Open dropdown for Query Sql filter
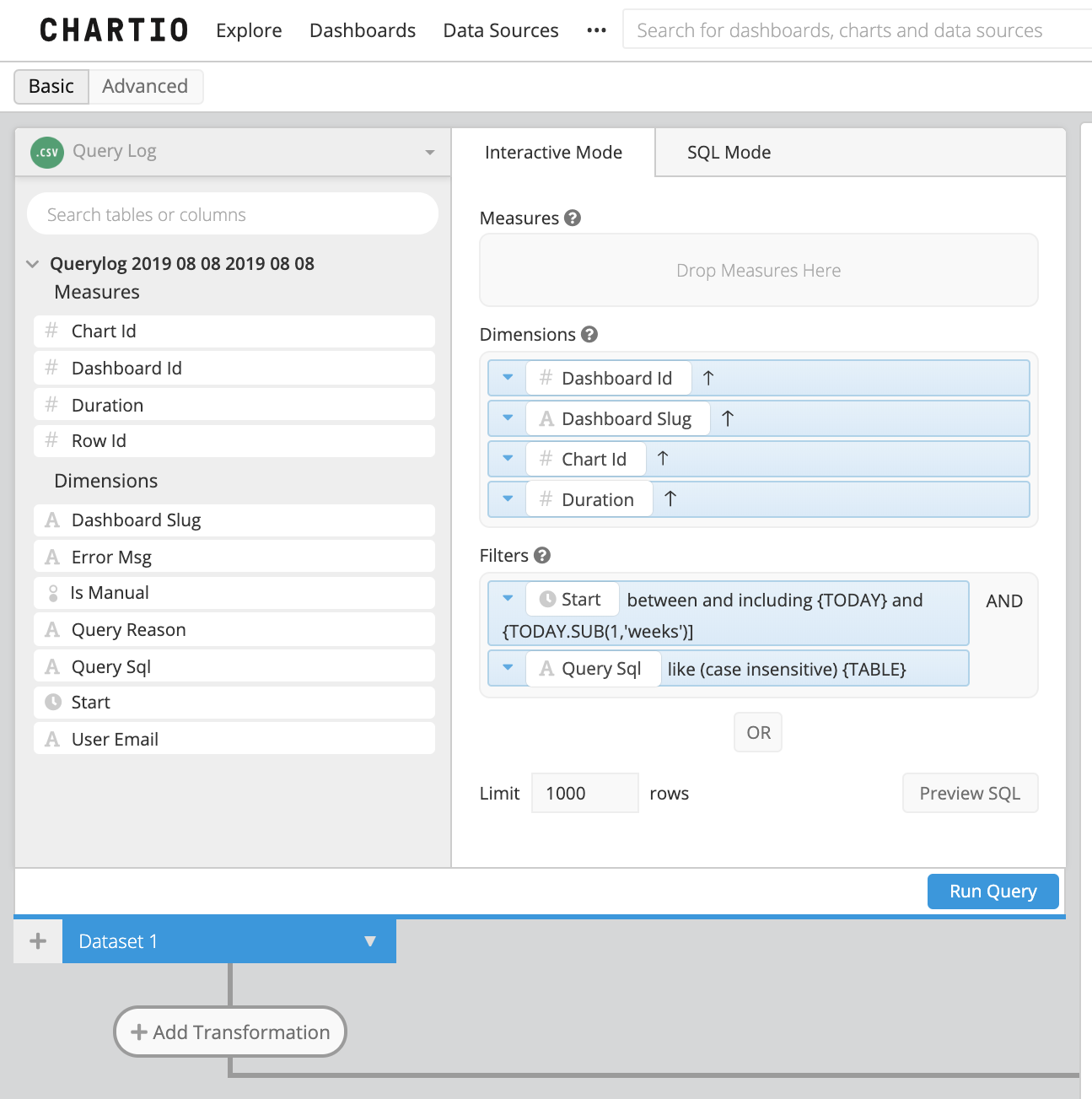1092x1099 pixels. tap(508, 667)
